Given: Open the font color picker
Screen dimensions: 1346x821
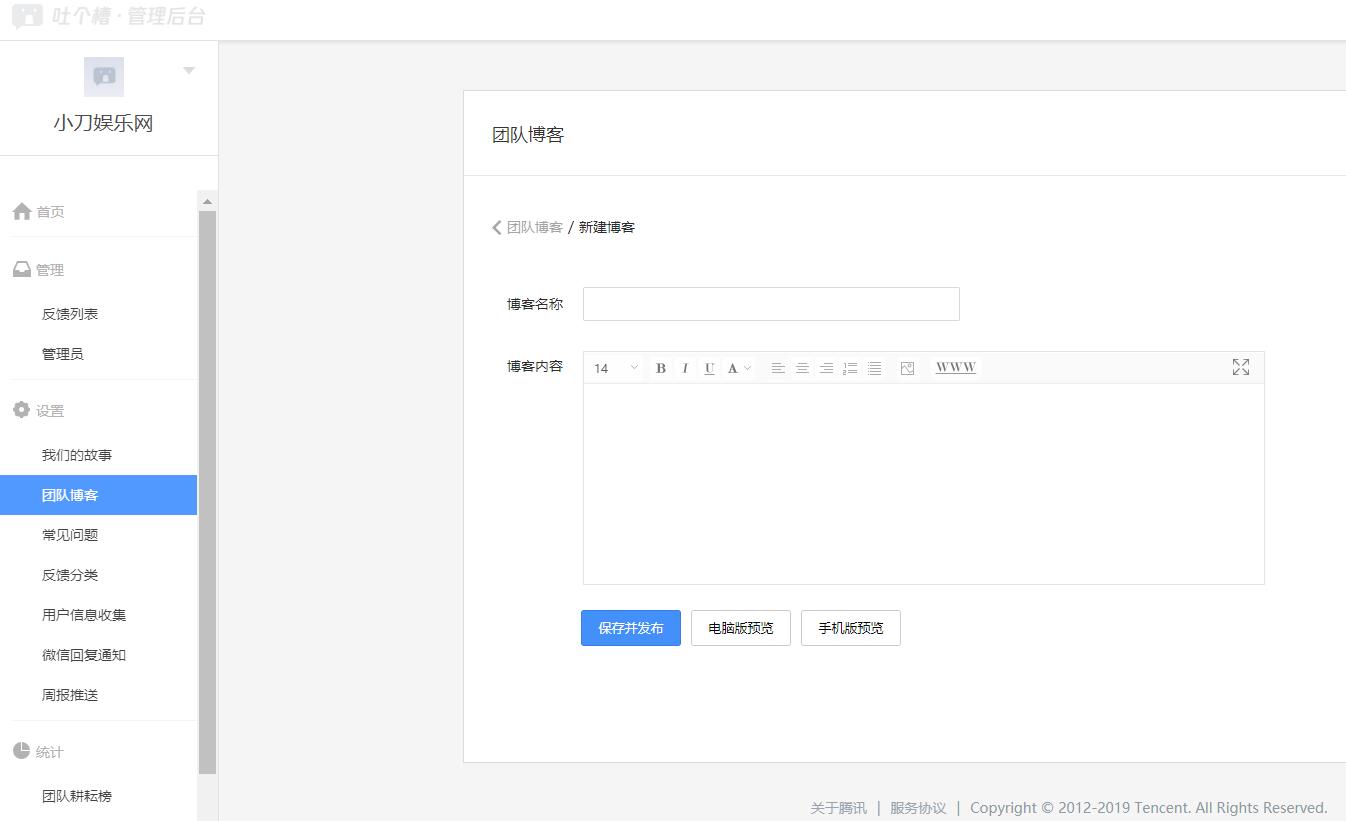Looking at the screenshot, I should pyautogui.click(x=739, y=368).
